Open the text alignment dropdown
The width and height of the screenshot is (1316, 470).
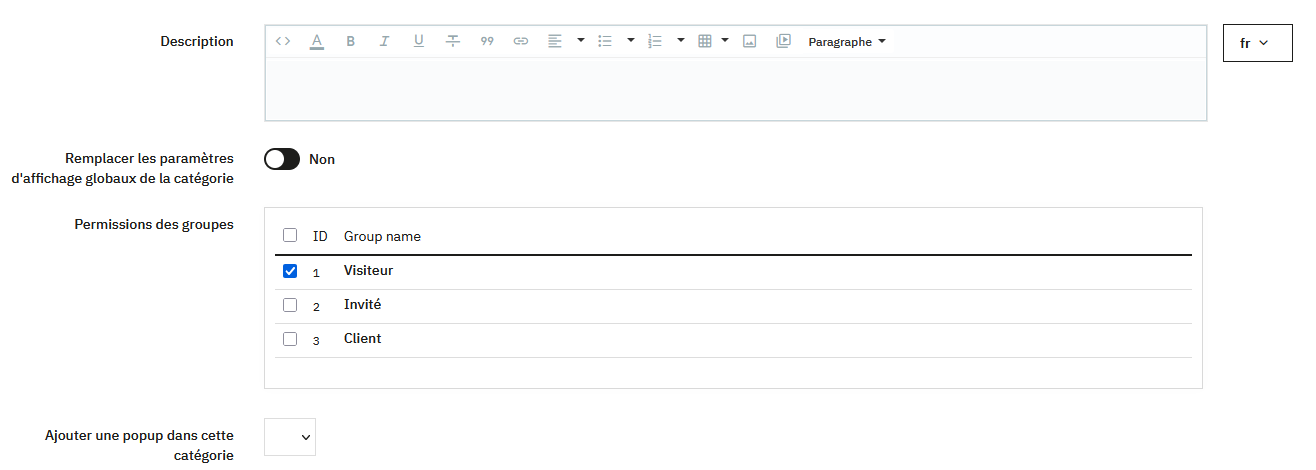coord(581,41)
